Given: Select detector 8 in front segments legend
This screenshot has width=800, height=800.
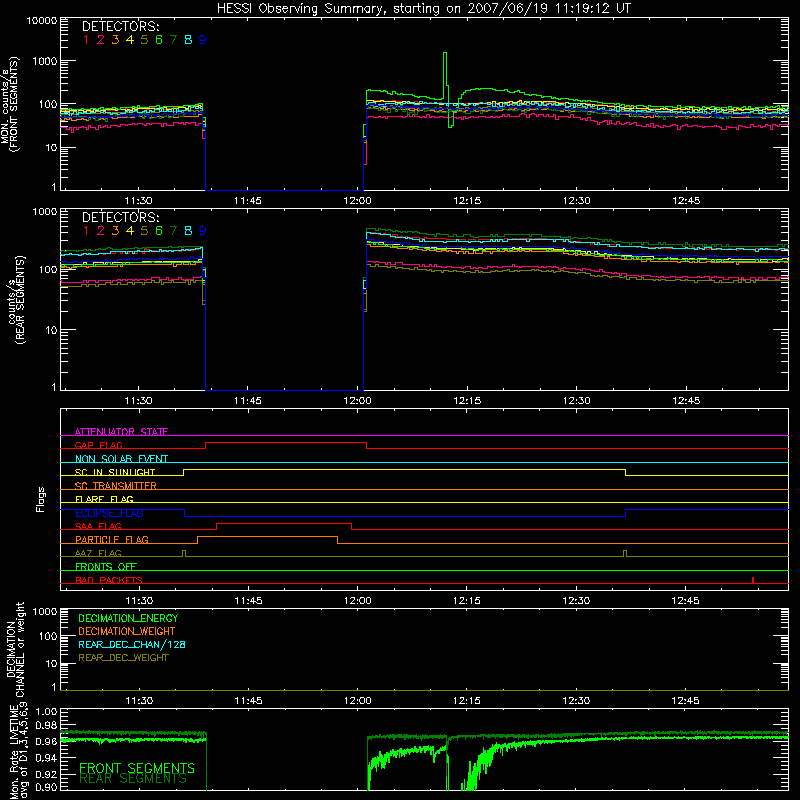Looking at the screenshot, I should 188,40.
